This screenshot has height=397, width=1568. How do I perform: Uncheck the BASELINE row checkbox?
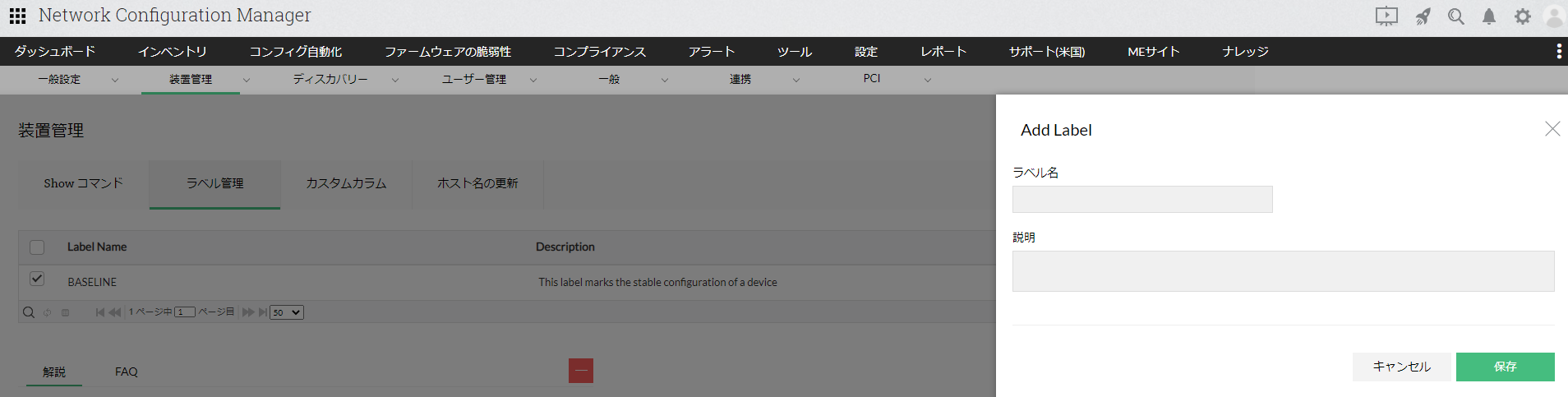[37, 279]
